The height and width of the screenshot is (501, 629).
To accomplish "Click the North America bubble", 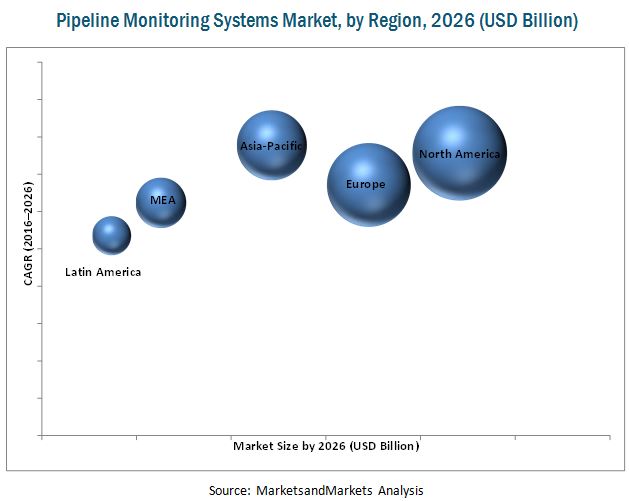I will pyautogui.click(x=459, y=153).
